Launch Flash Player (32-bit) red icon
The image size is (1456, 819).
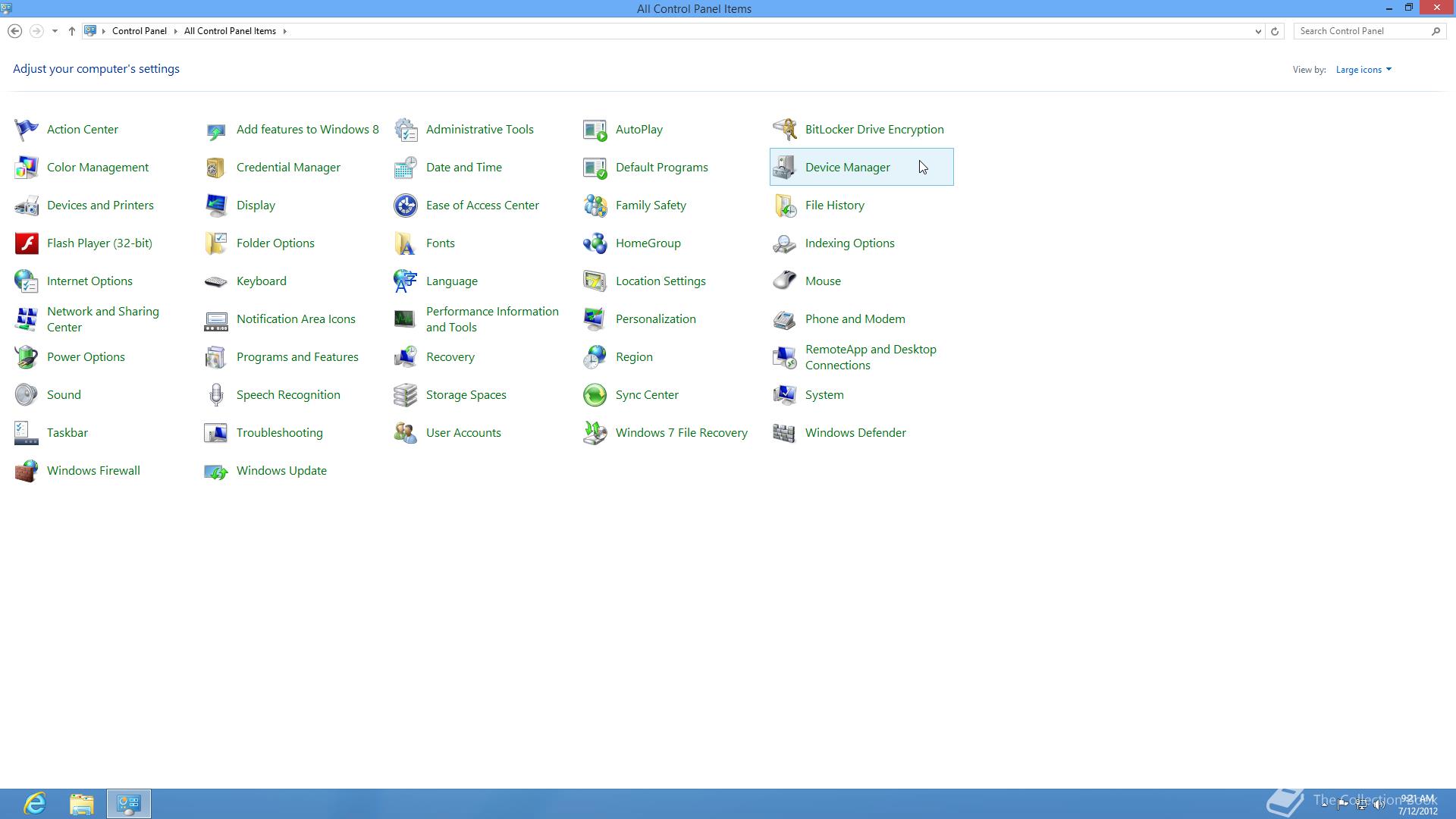coord(27,243)
